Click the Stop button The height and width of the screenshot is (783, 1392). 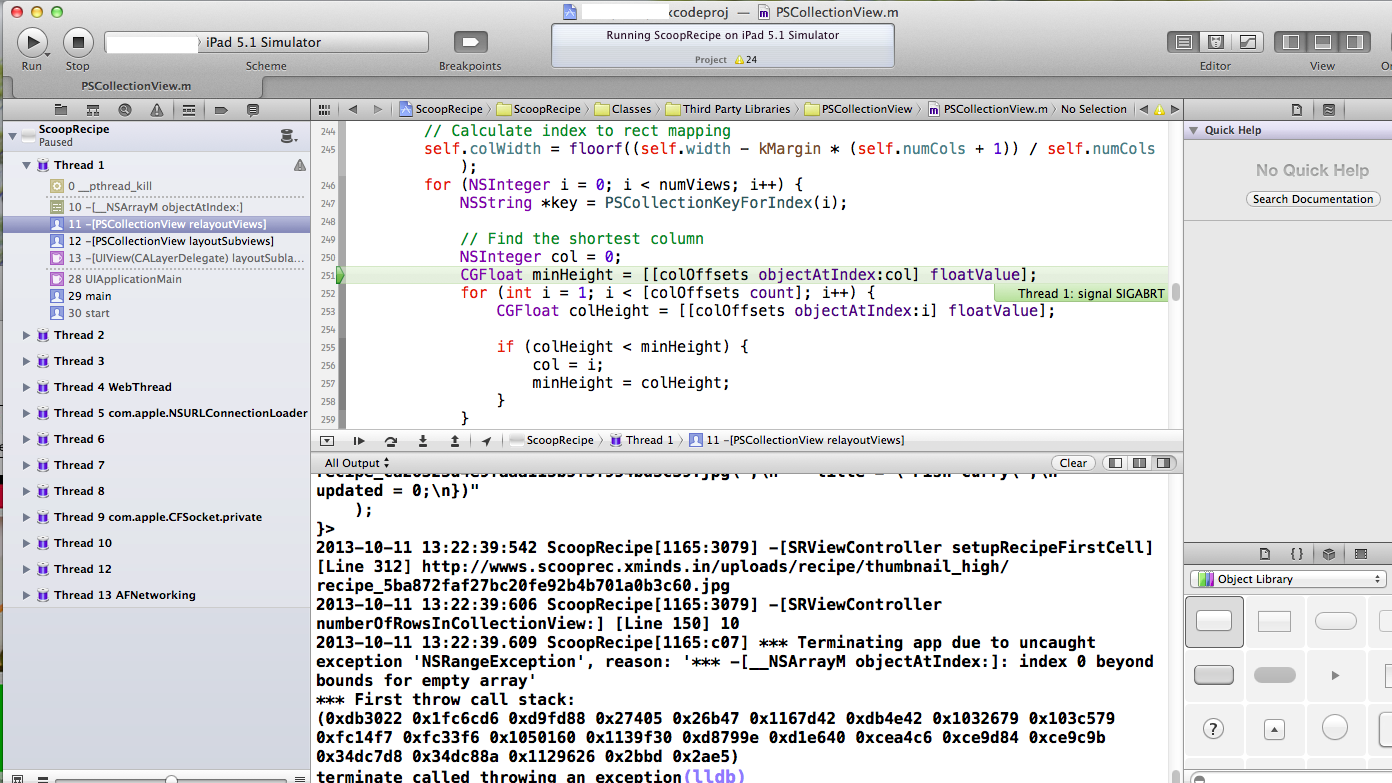78,42
